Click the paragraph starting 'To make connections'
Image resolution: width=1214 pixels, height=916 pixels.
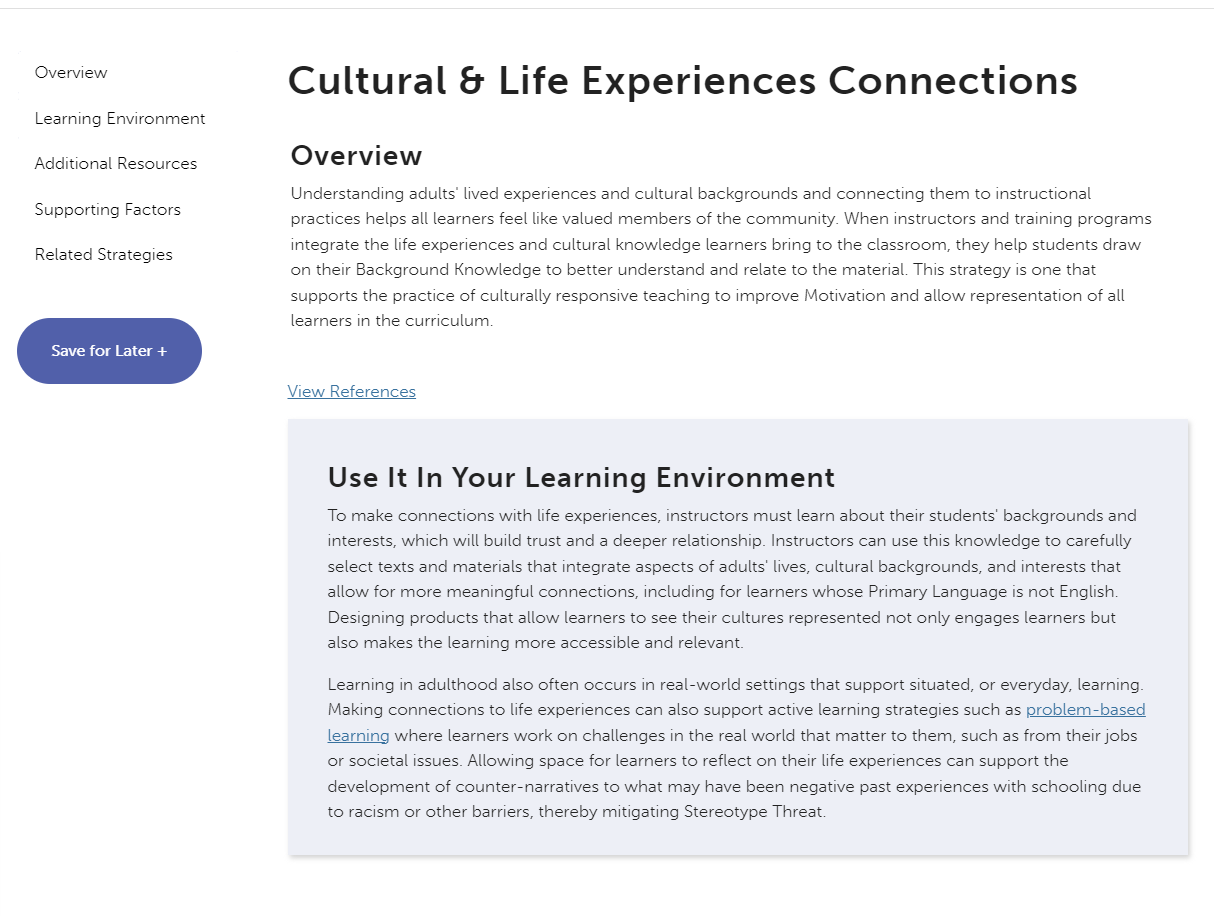pos(730,579)
